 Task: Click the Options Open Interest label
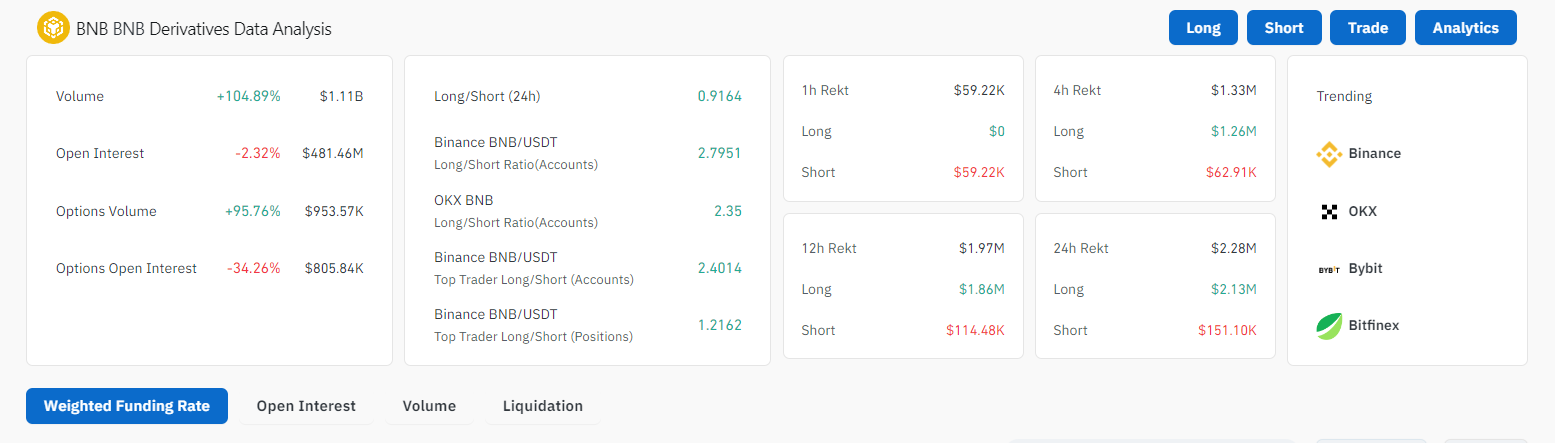[126, 268]
